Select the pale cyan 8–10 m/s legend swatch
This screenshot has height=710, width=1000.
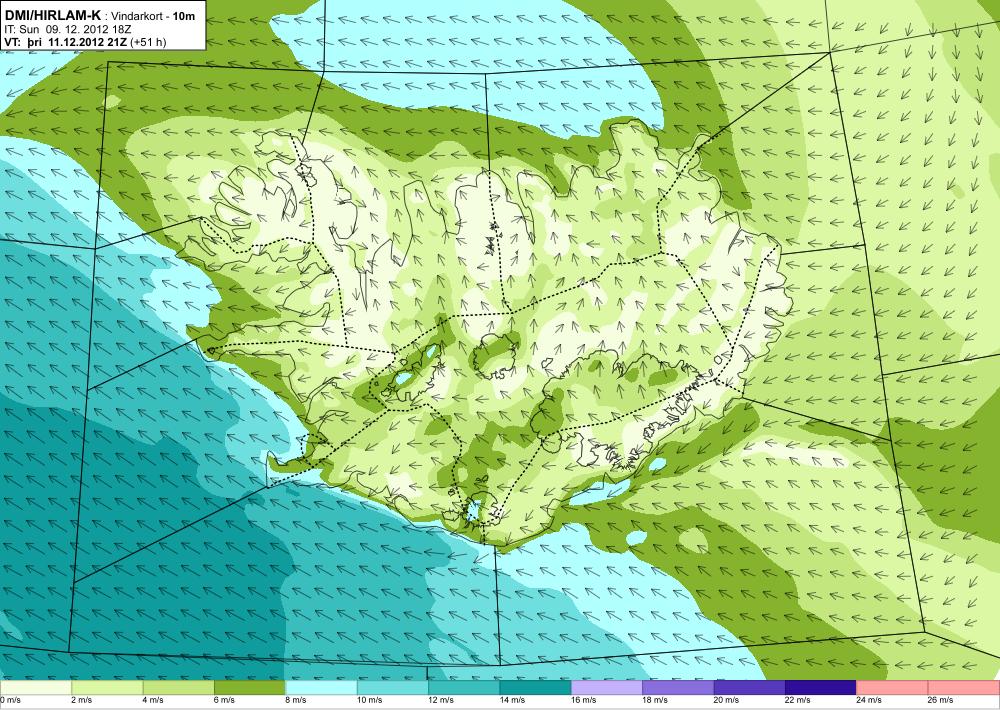pos(321,688)
